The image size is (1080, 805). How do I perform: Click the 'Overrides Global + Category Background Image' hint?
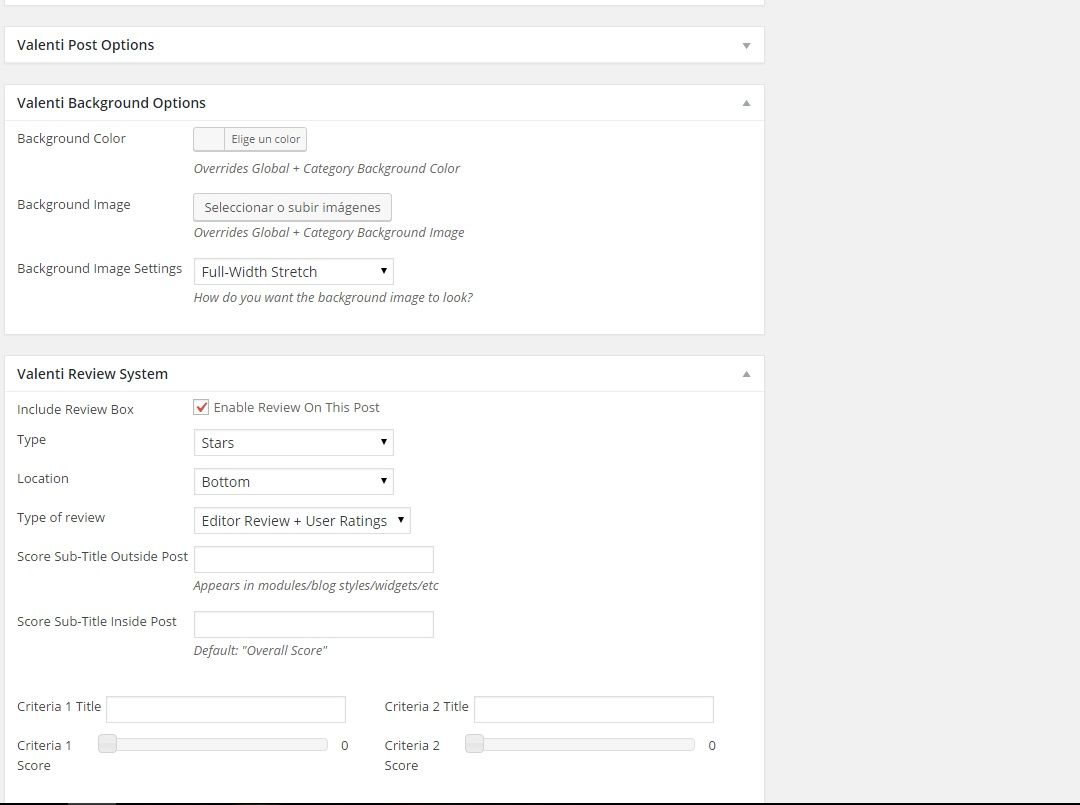(329, 233)
